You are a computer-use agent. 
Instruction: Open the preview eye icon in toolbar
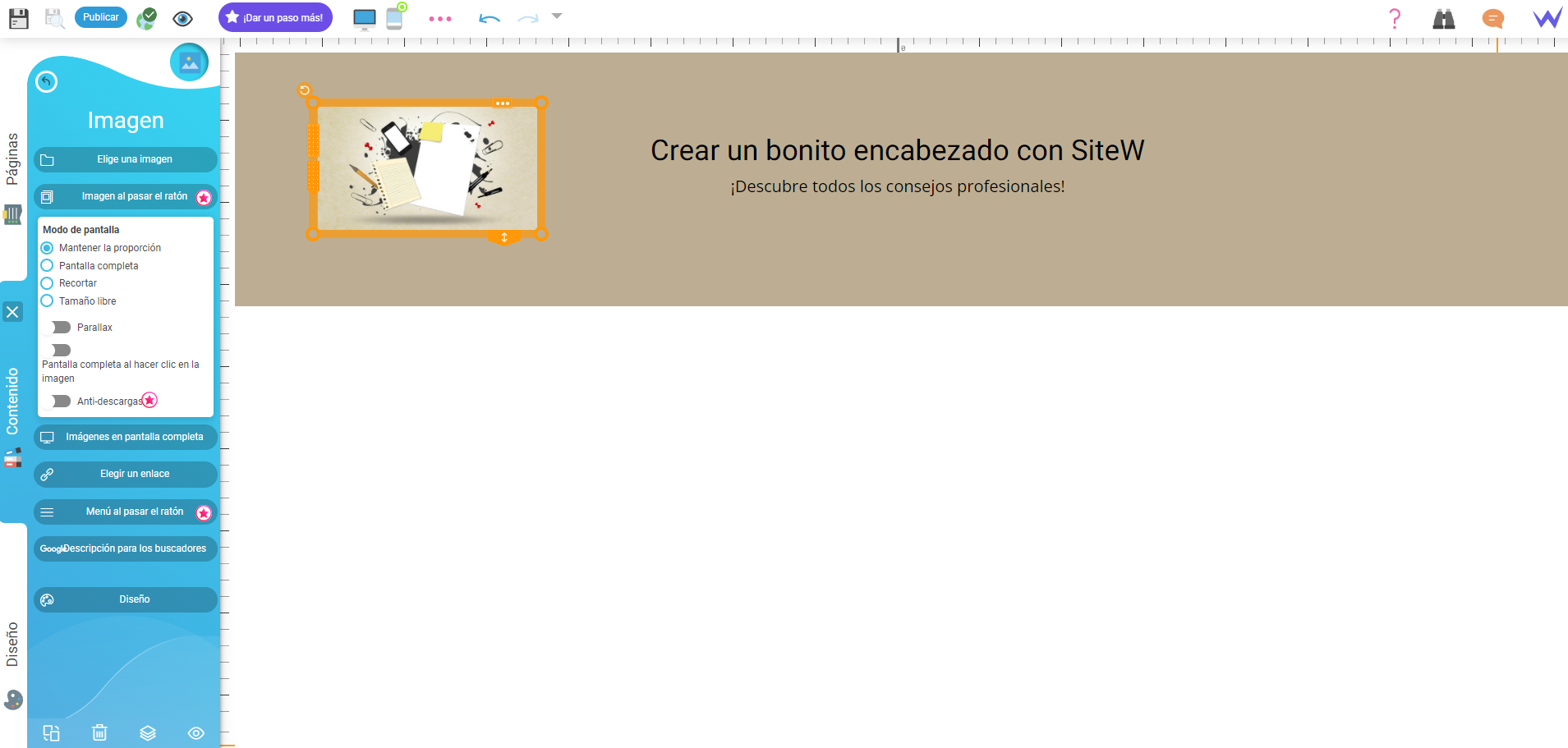tap(182, 18)
